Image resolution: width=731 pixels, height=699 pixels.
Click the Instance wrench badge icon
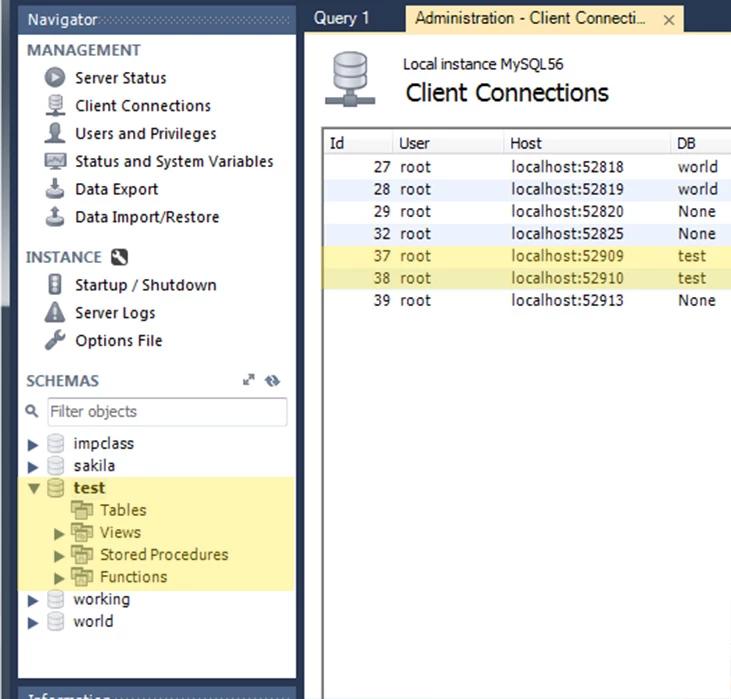(119, 257)
